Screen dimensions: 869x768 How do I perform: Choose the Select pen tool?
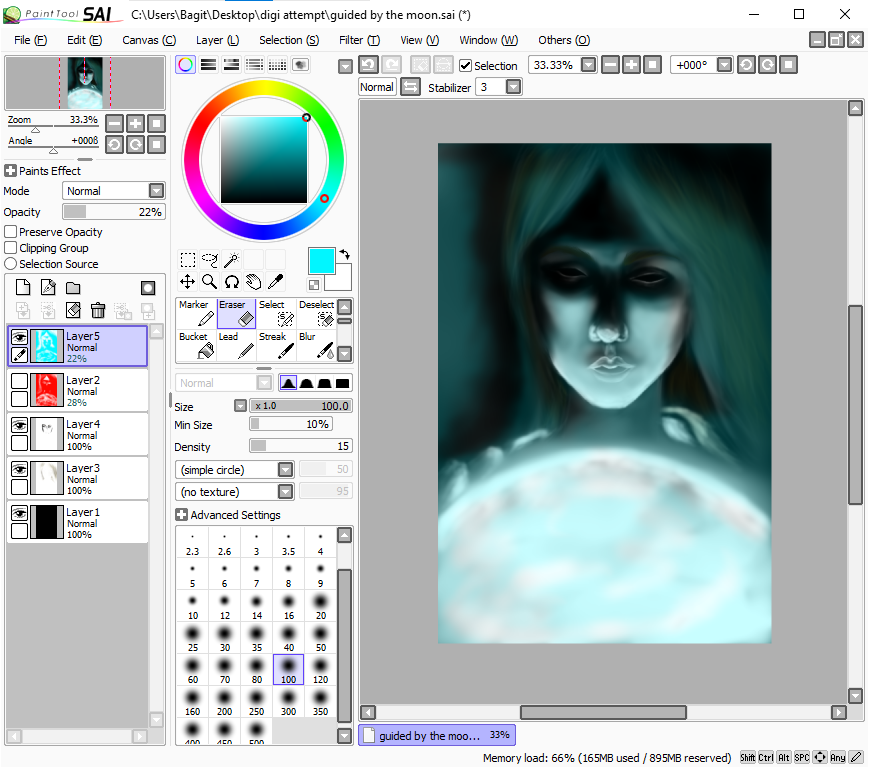277,313
